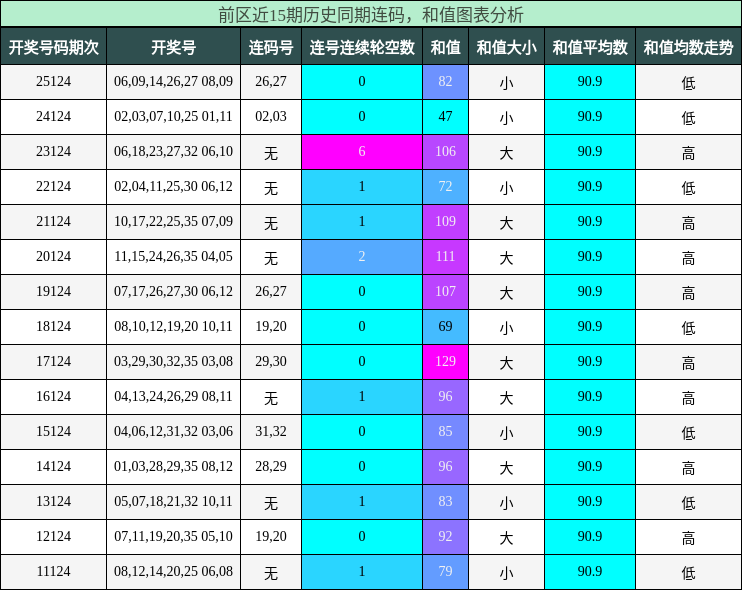Click consecutive pair 19,20 in row 18124

coord(271,326)
